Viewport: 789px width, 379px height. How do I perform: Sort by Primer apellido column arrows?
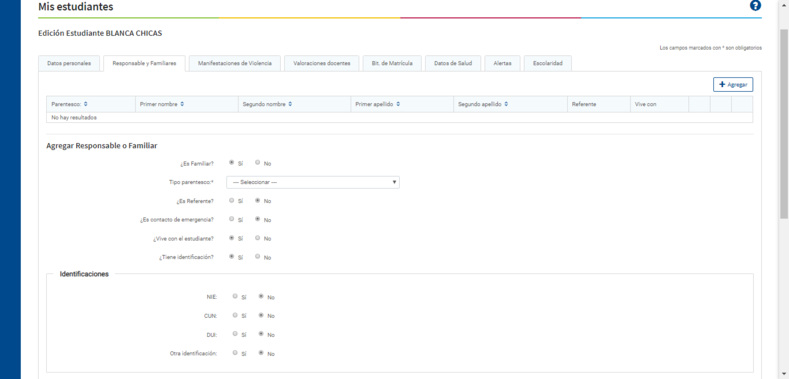click(398, 104)
